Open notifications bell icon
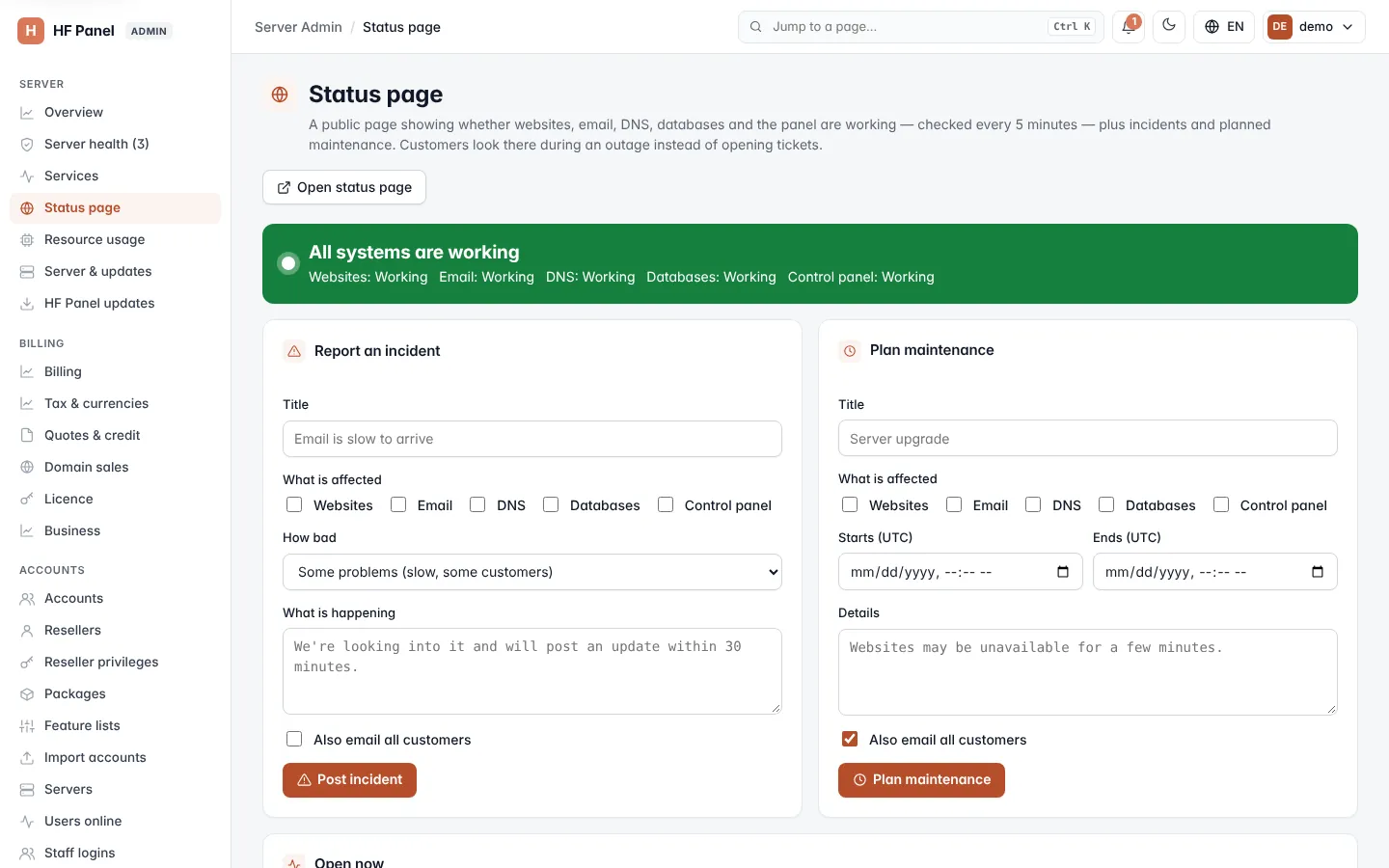Screen dimensions: 1389x868 click(1128, 27)
